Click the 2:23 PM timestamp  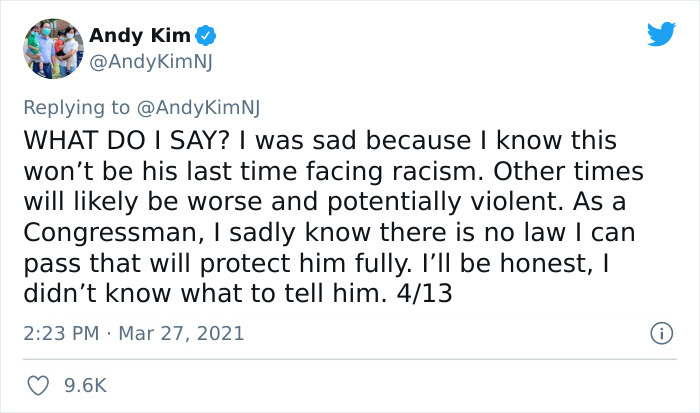click(x=61, y=334)
